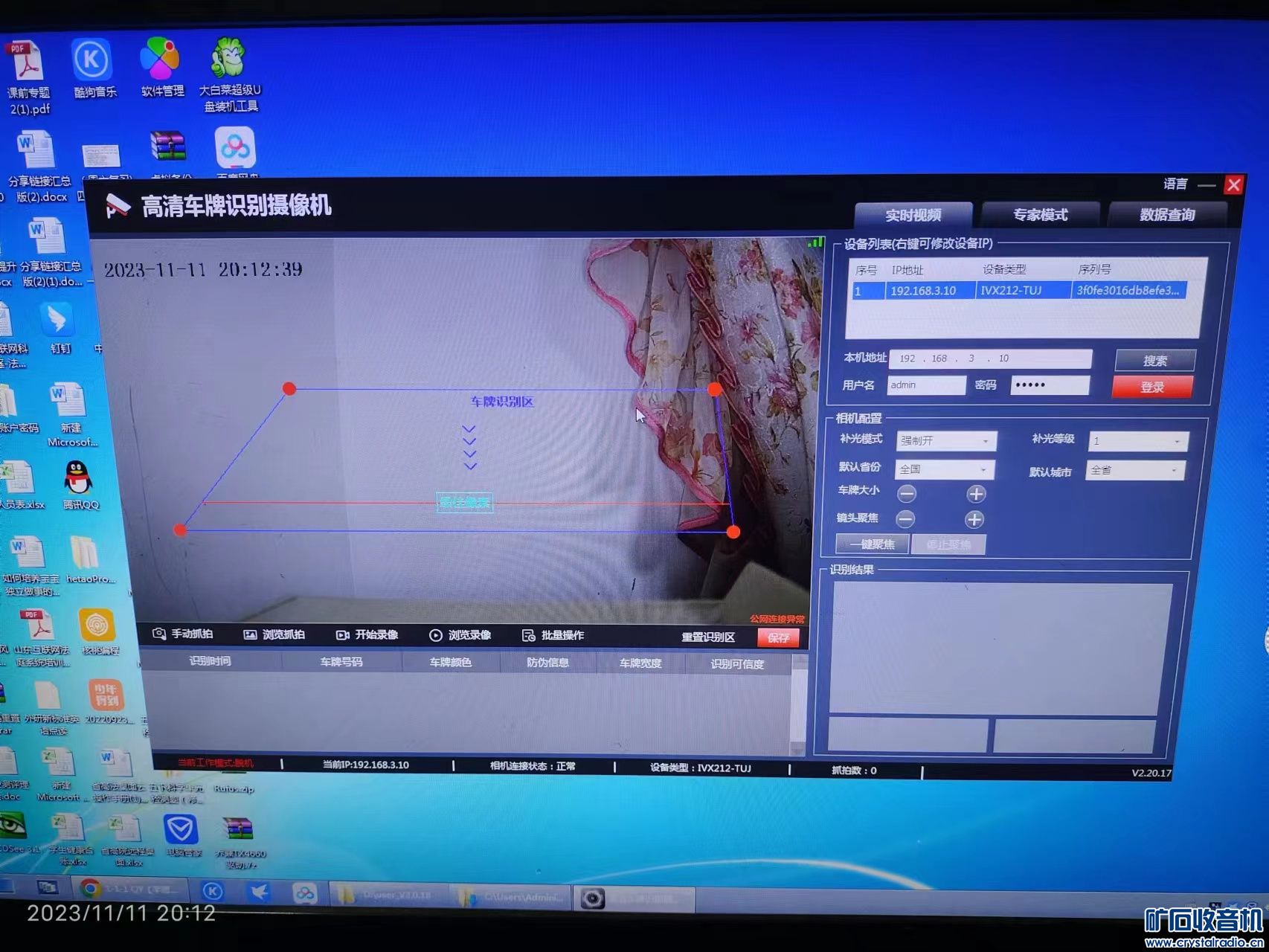The height and width of the screenshot is (952, 1269).
Task: Click the bottom-left red region handle
Action: (180, 530)
